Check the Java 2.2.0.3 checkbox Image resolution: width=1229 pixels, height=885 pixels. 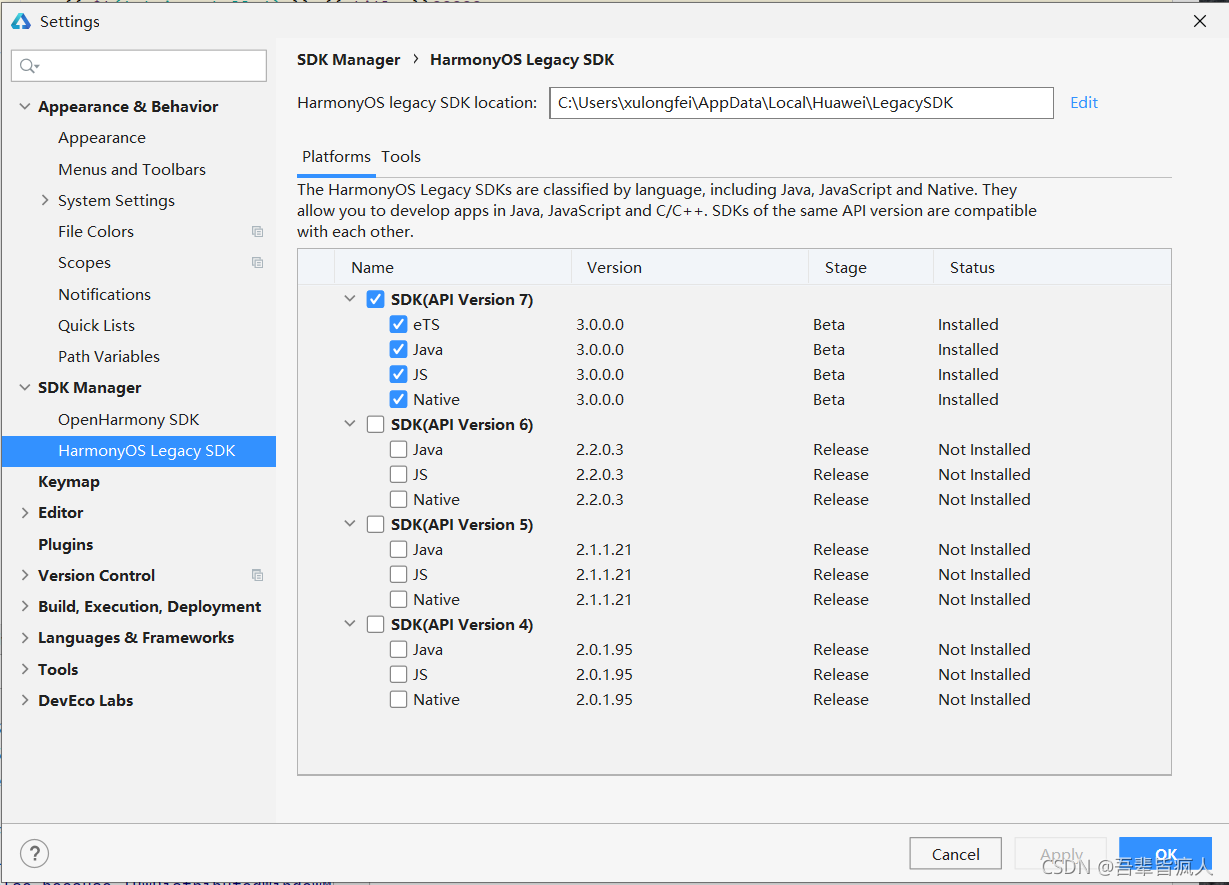pyautogui.click(x=398, y=450)
